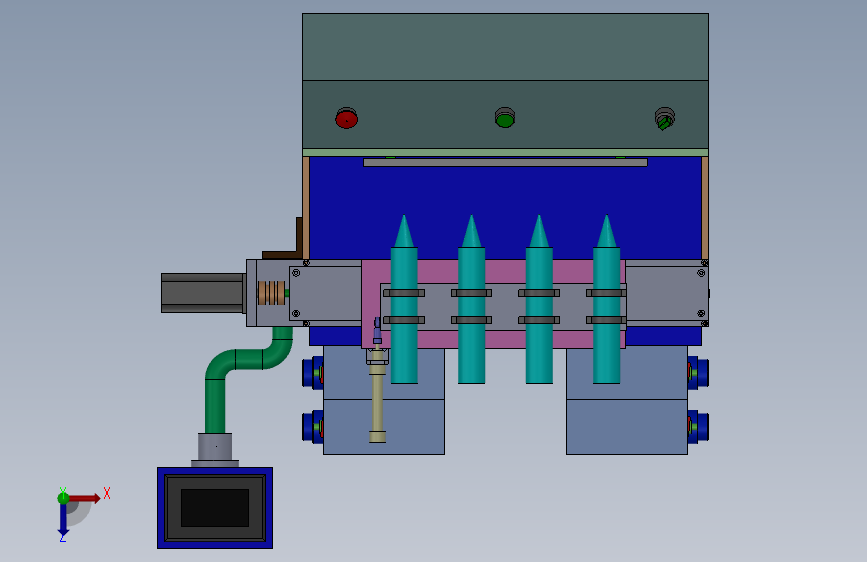Select the top dark green cover panel
867x562 pixels.
pos(505,47)
